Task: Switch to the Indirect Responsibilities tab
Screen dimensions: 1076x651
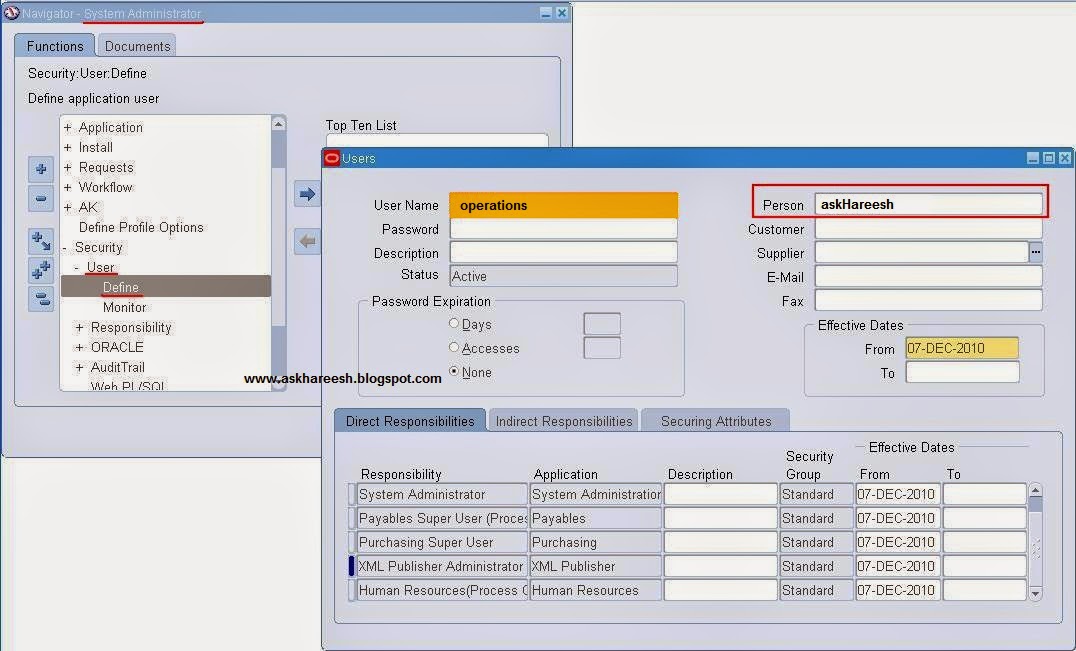Action: [x=563, y=421]
